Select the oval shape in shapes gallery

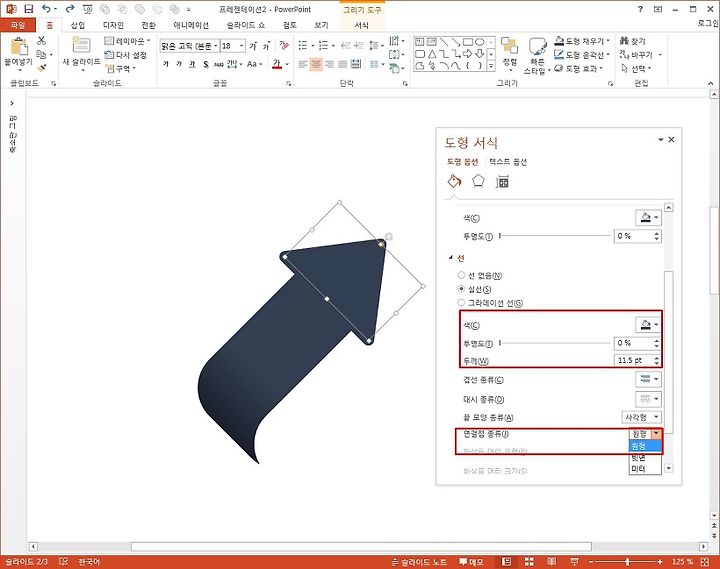pos(479,42)
